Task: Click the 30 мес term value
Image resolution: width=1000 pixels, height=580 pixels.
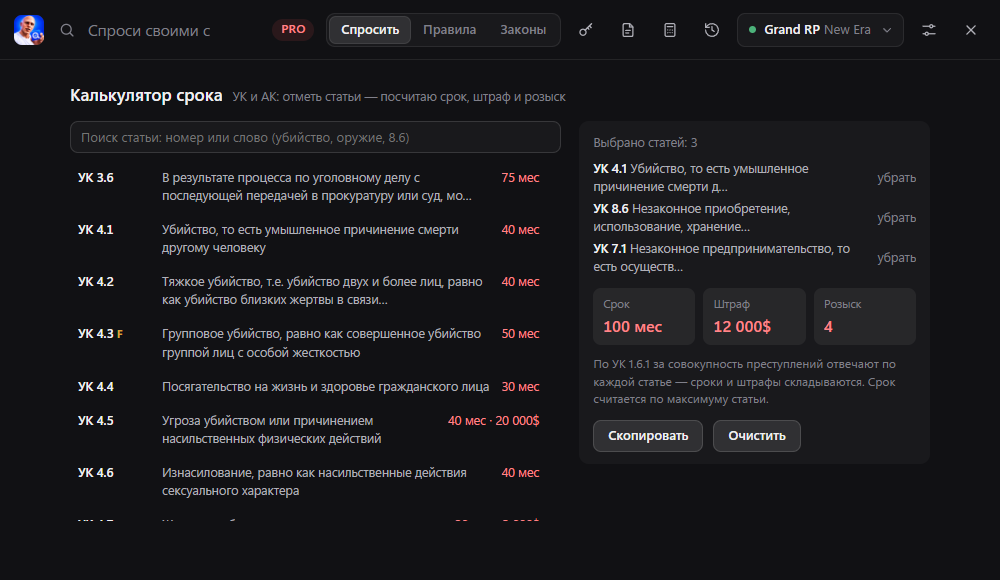Action: click(x=520, y=387)
